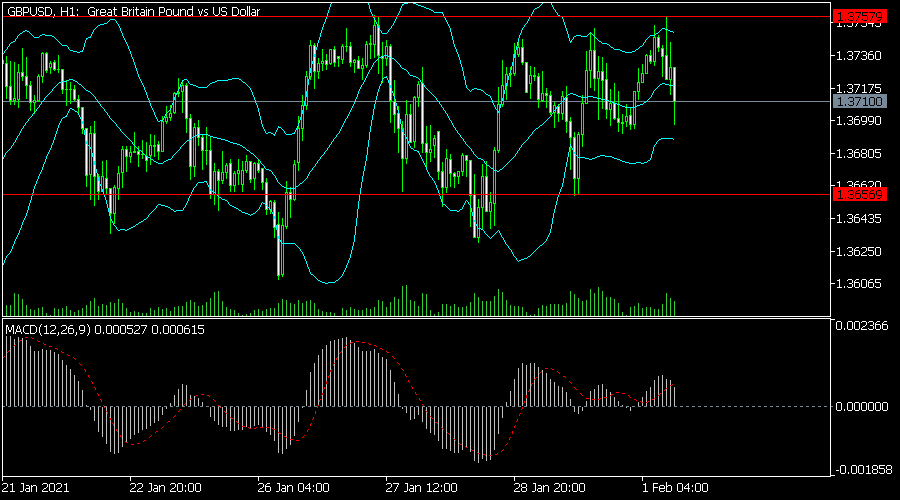
Task: Click the 1 Feb 04:00 time label
Action: 675,488
